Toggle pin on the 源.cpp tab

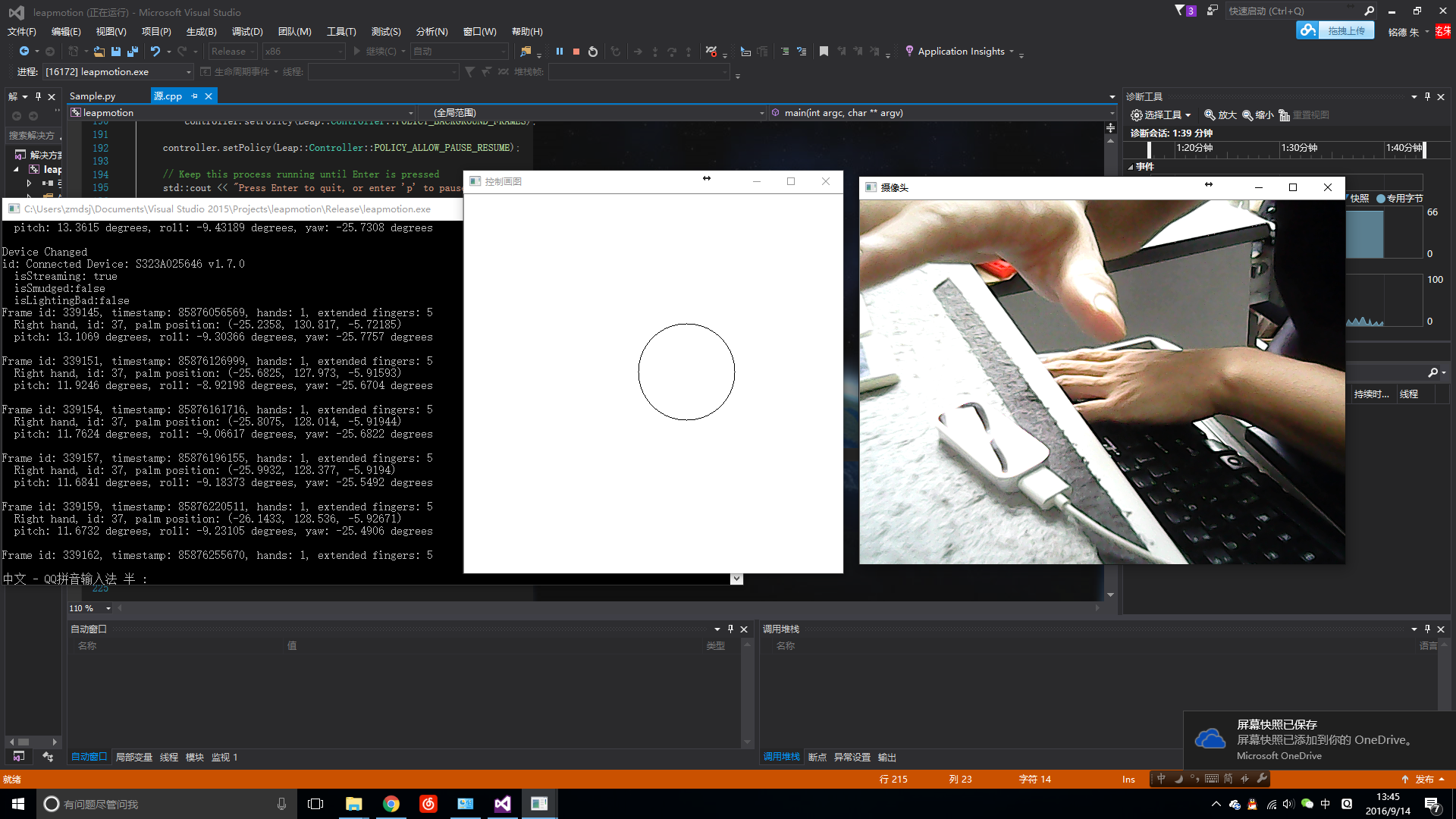[x=194, y=96]
